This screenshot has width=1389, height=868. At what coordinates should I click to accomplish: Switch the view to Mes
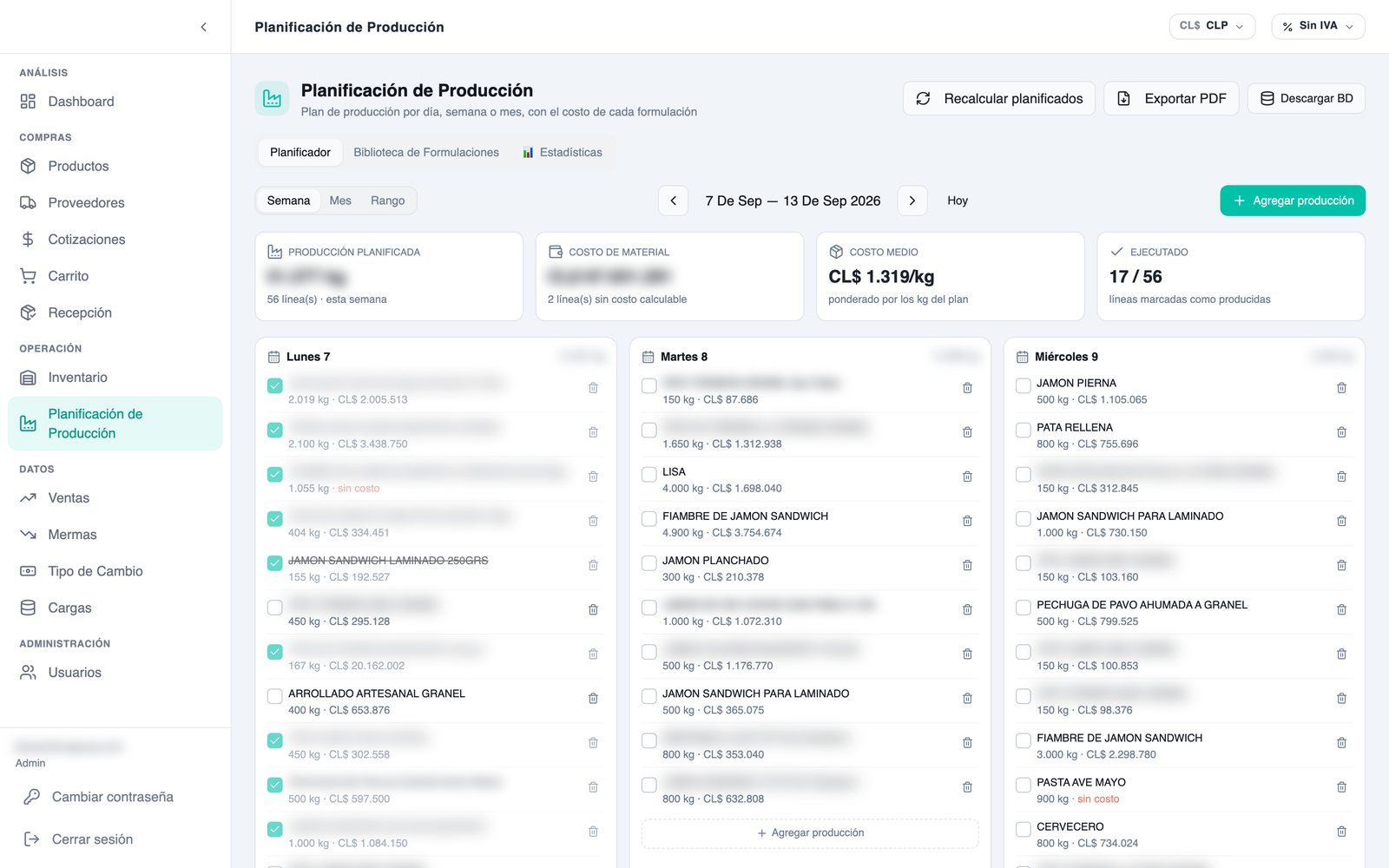[340, 201]
